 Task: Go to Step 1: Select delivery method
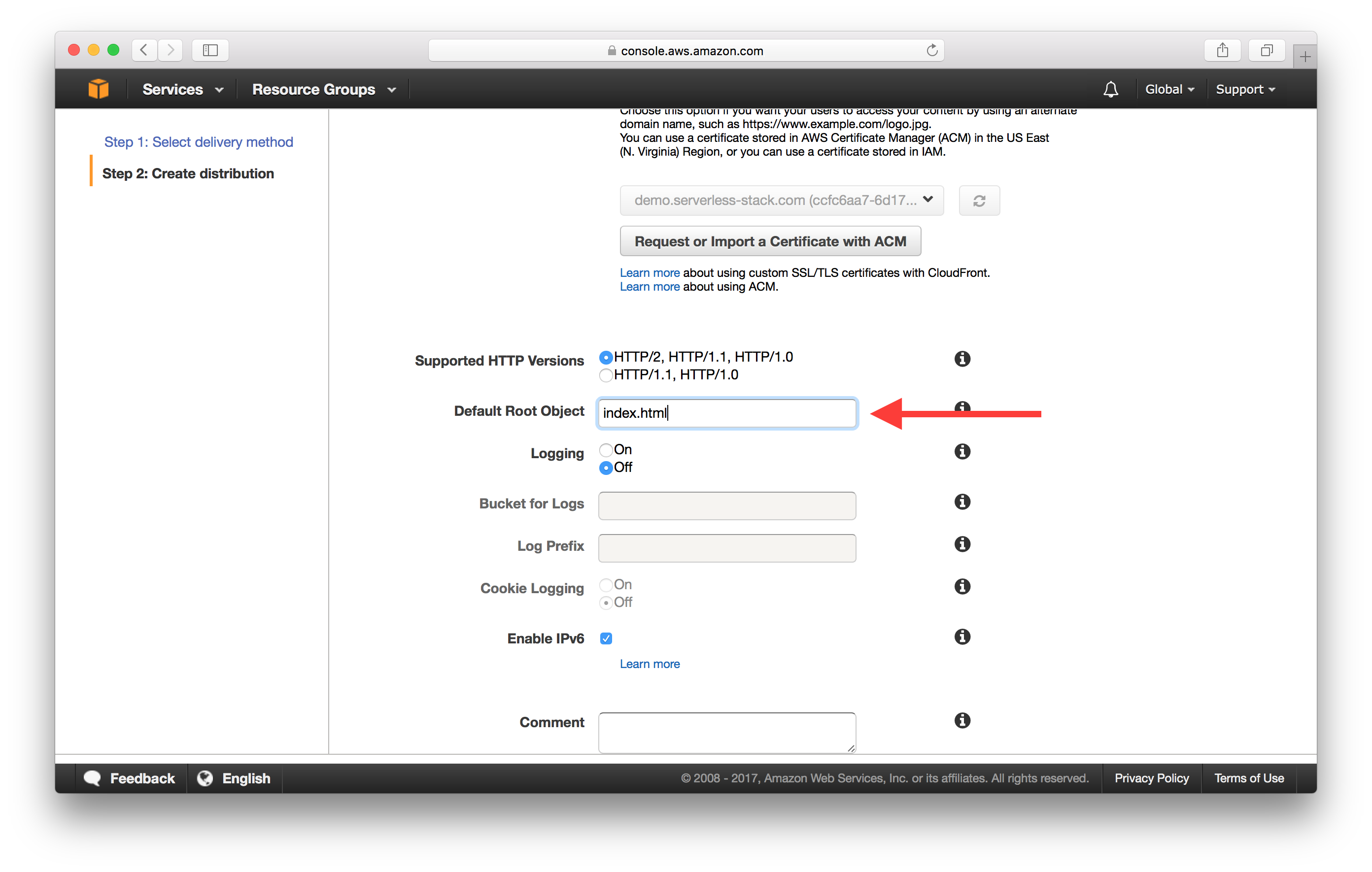(198, 142)
